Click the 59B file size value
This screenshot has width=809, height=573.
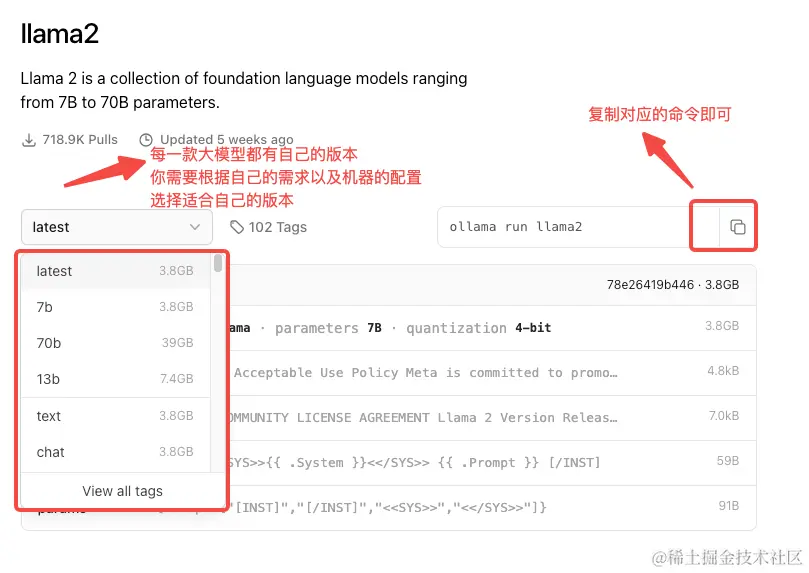[728, 461]
